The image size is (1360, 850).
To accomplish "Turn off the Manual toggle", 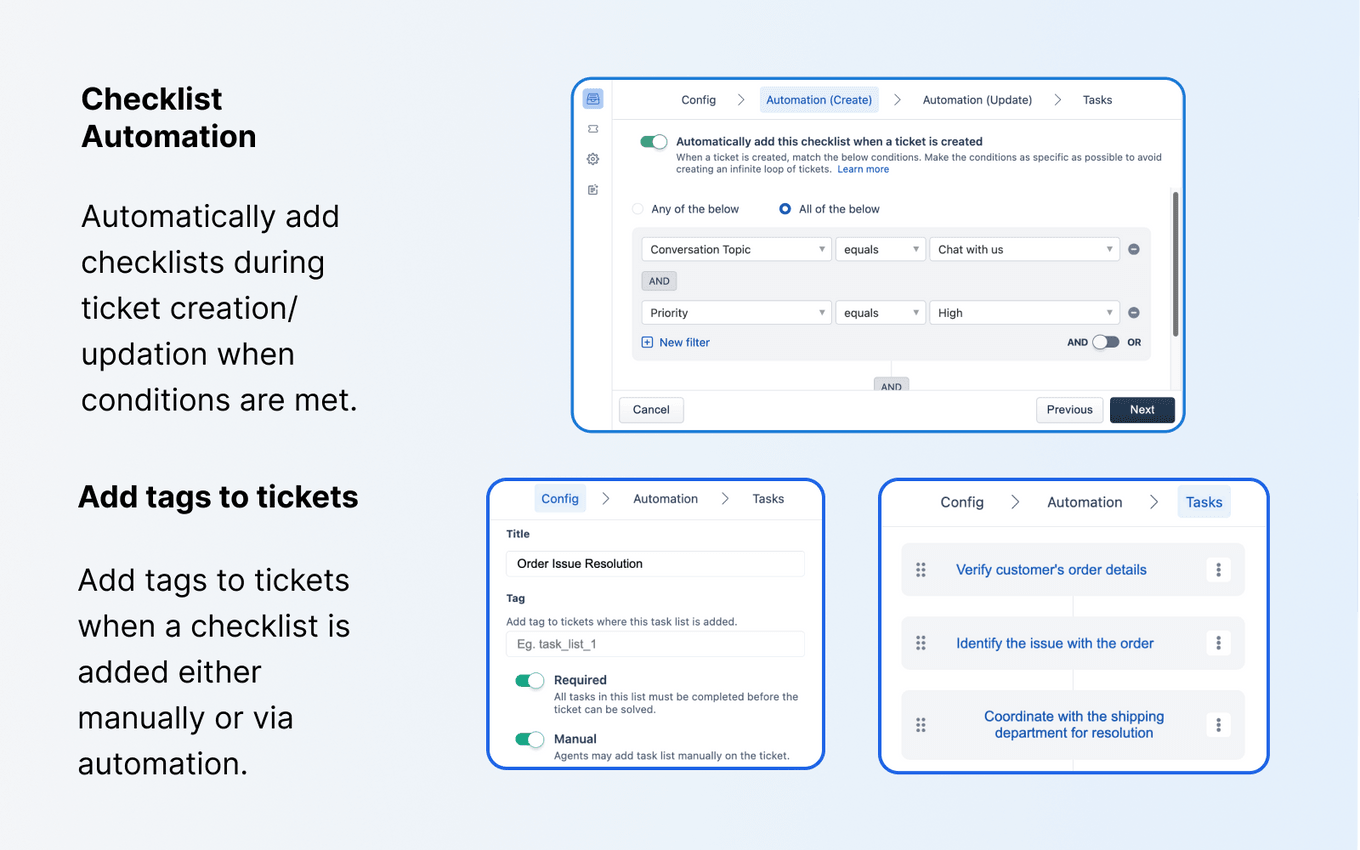I will click(x=529, y=739).
